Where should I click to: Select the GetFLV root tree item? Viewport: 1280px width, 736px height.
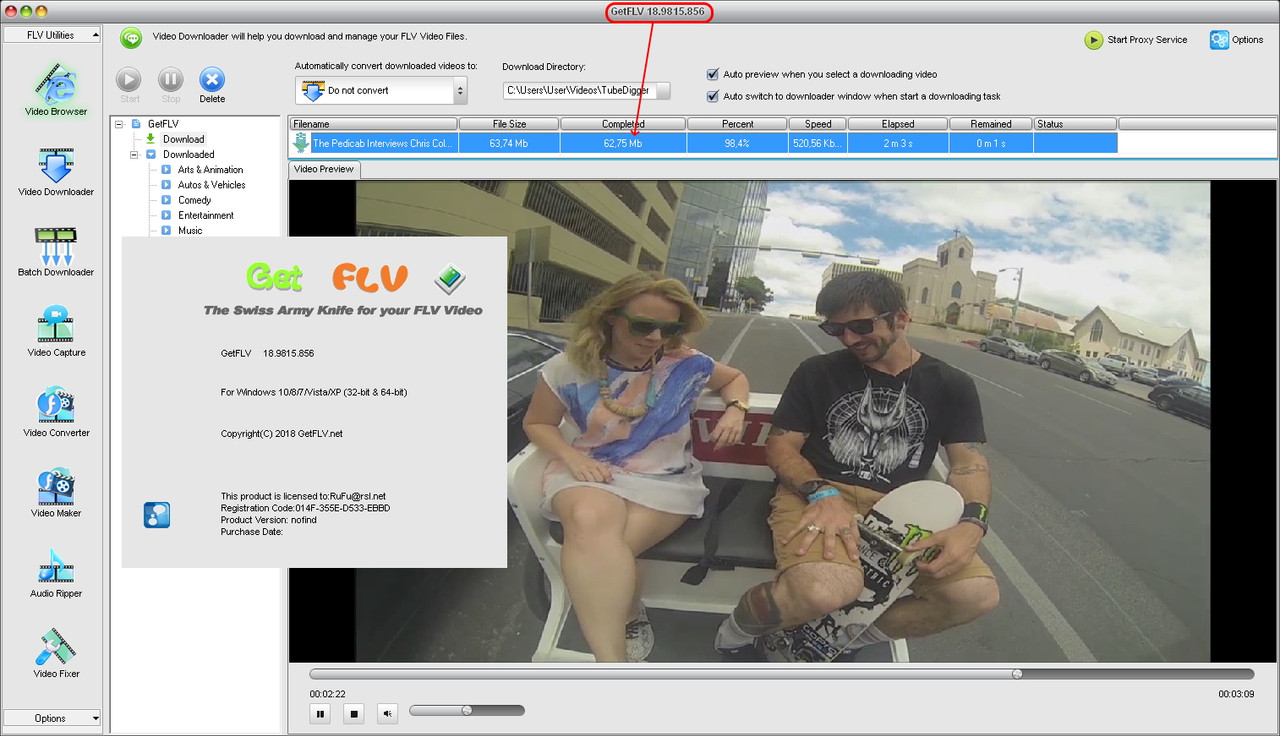pos(163,124)
